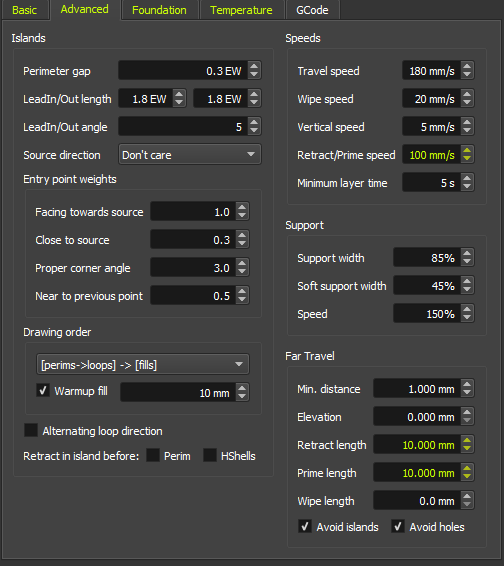Open the GCode tab
The width and height of the screenshot is (504, 566).
tap(312, 10)
